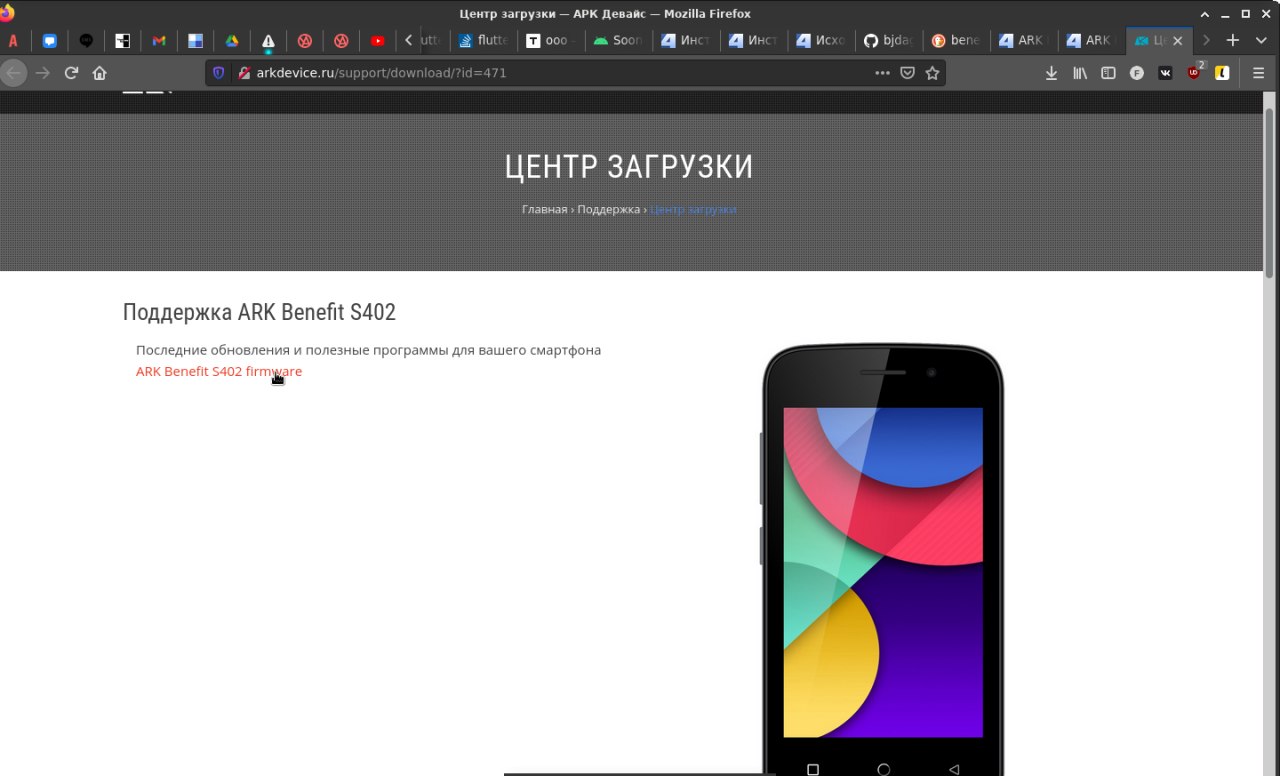Switch to the Stack Overflow 'flutte' tab
Image resolution: width=1280 pixels, height=776 pixels.
click(483, 41)
